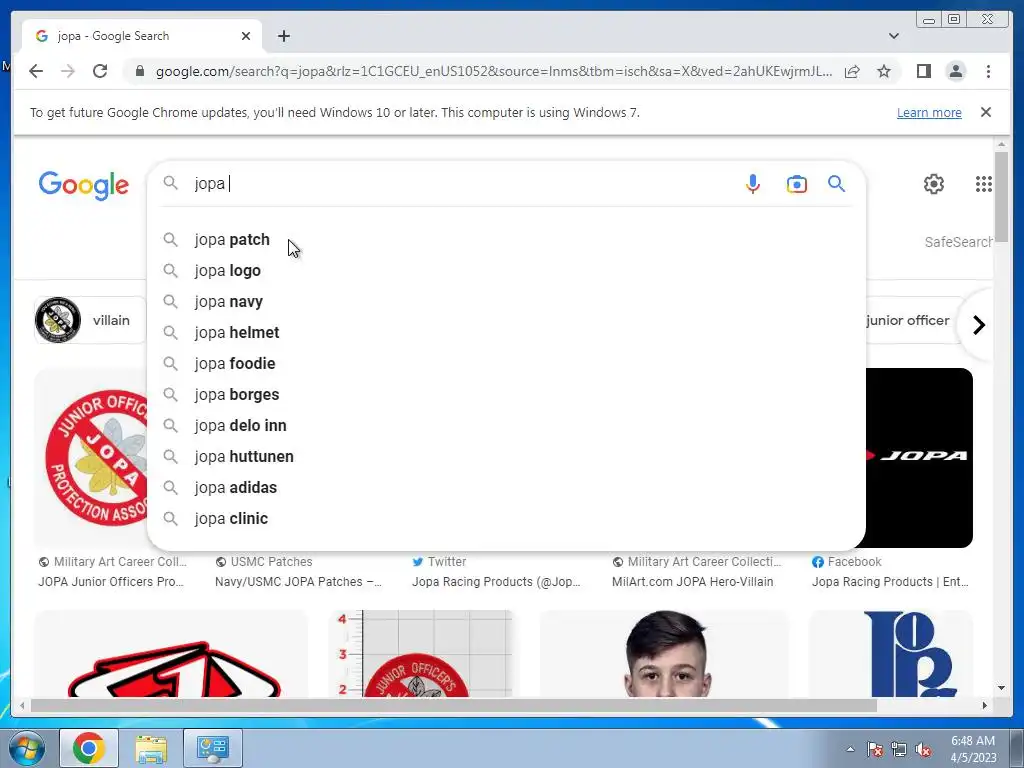Bookmark this tab with the star icon
This screenshot has height=768, width=1024.
[884, 71]
